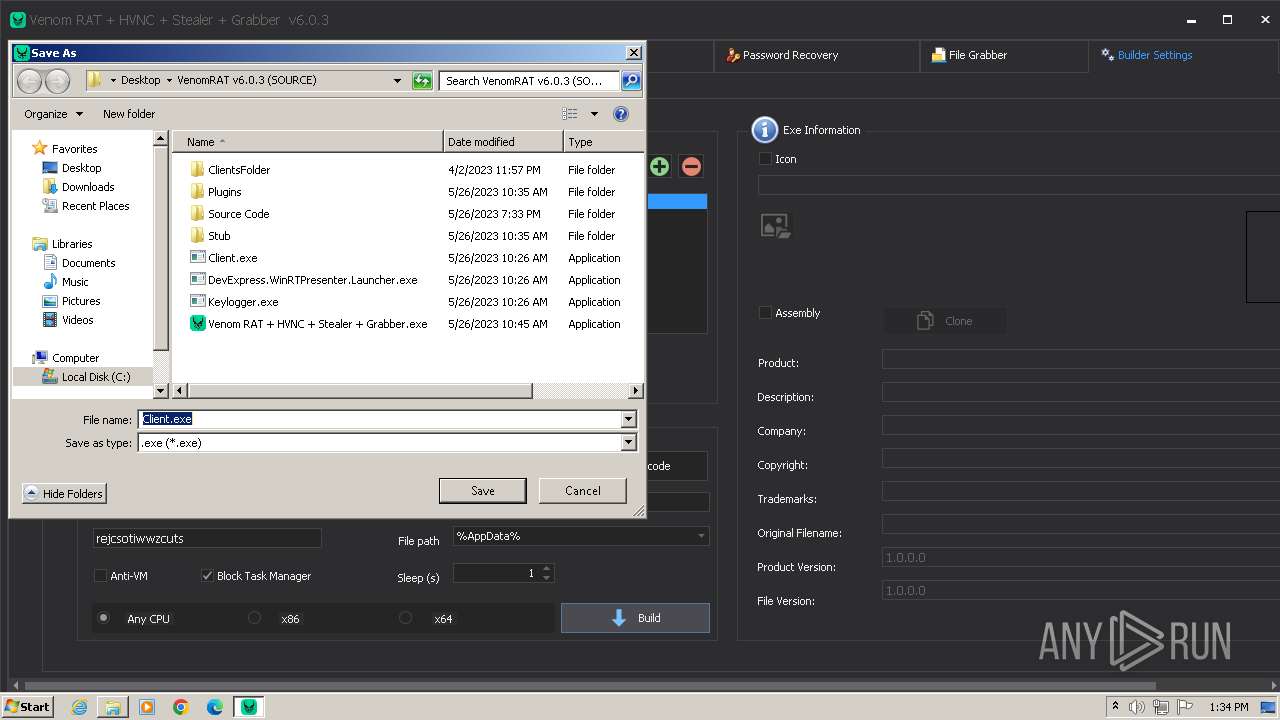Open the dialog help question mark icon
The width and height of the screenshot is (1280, 720).
coord(620,114)
